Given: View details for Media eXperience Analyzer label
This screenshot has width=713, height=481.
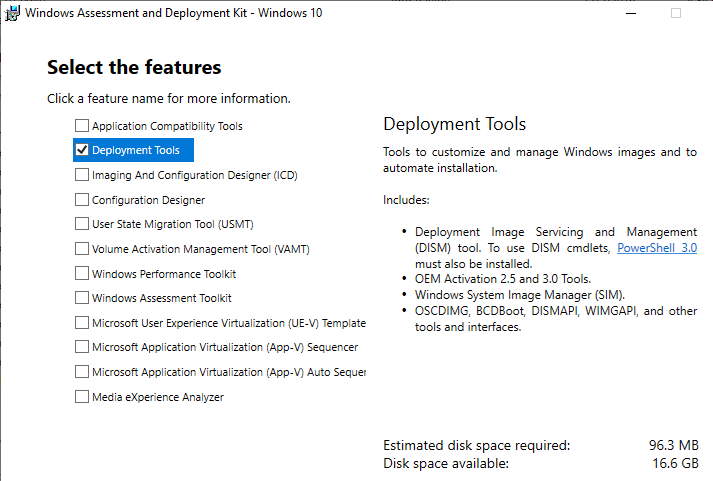Looking at the screenshot, I should (158, 397).
